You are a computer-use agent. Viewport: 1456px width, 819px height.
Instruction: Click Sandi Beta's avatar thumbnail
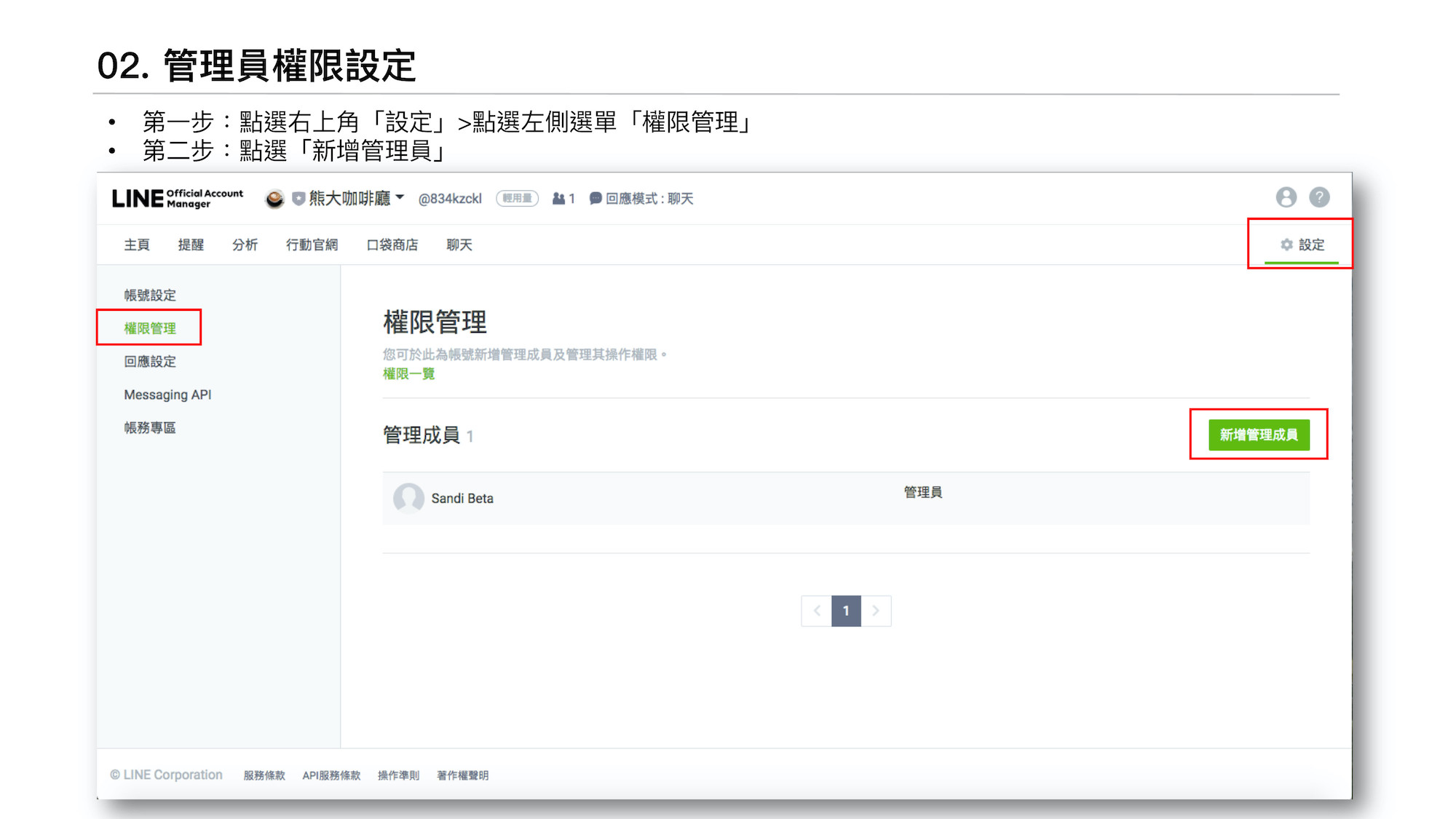(408, 498)
